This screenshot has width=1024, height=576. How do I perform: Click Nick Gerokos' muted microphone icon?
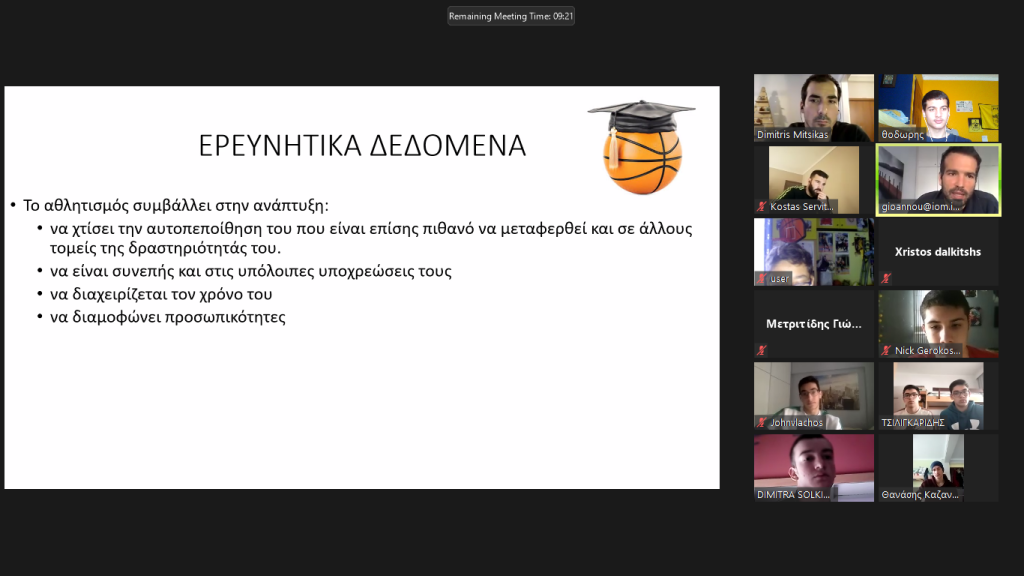(886, 351)
